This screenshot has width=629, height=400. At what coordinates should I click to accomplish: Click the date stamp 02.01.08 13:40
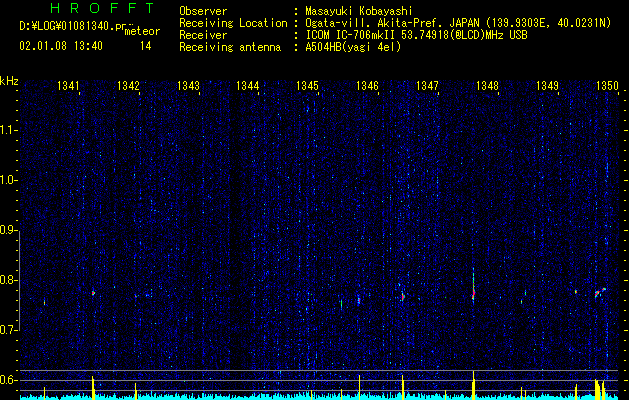pos(61,46)
